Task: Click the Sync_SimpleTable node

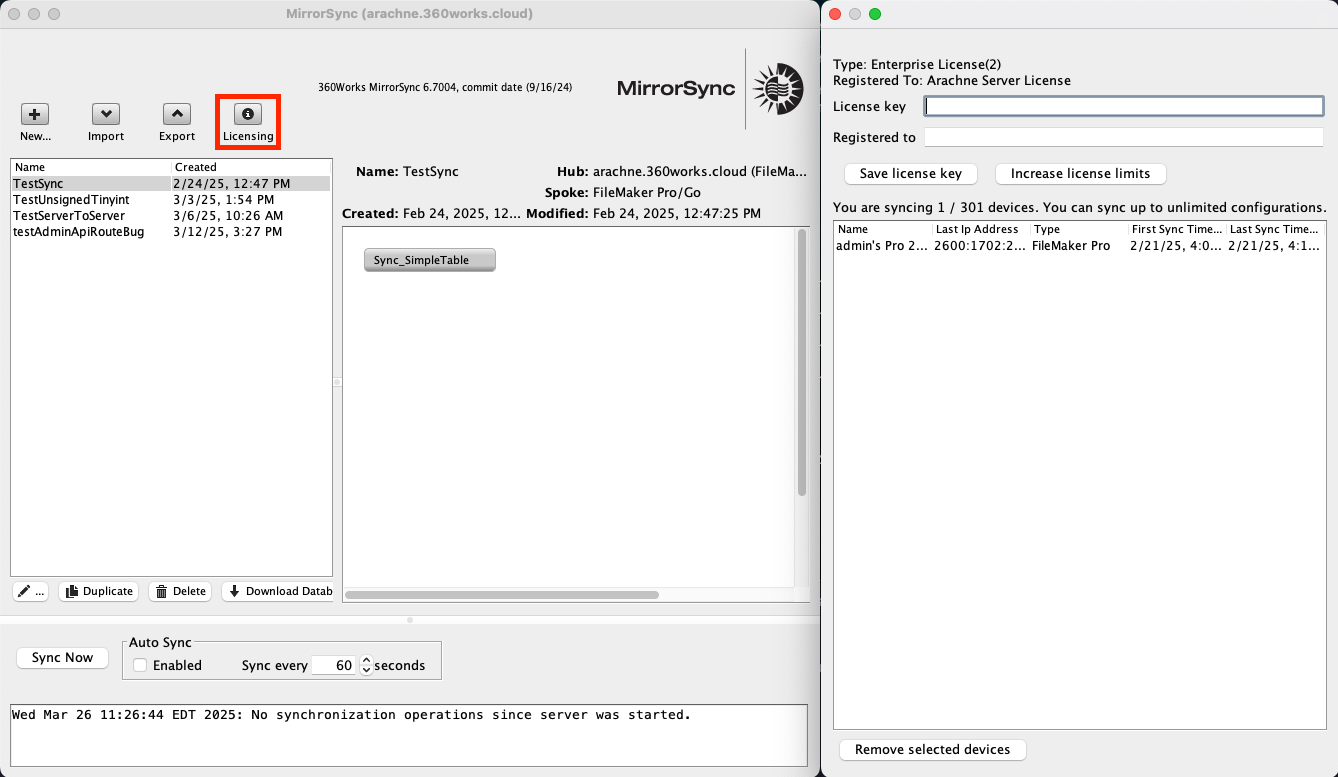Action: 430,260
